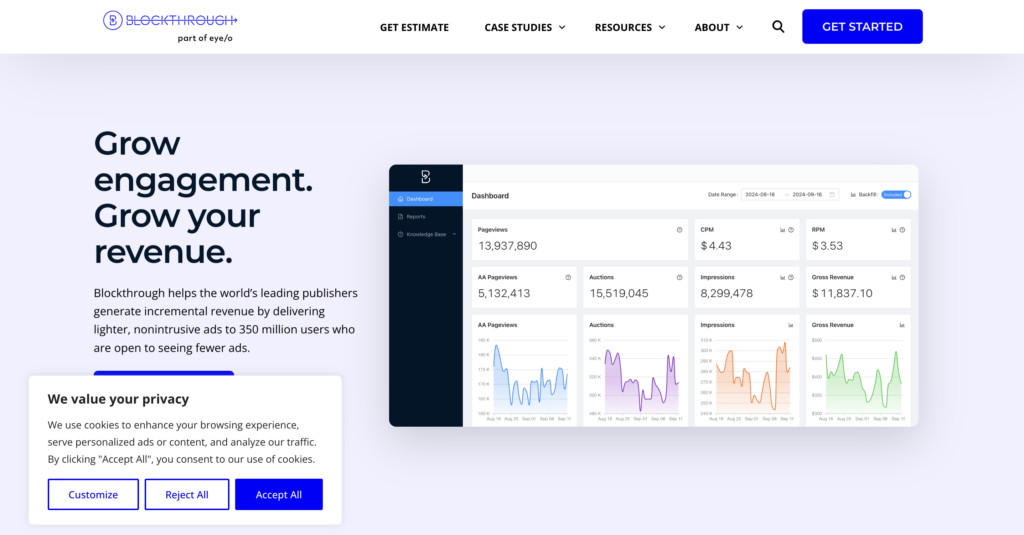Viewport: 1024px width, 535px height.
Task: Click Gross Revenue value card help icon
Action: point(903,278)
